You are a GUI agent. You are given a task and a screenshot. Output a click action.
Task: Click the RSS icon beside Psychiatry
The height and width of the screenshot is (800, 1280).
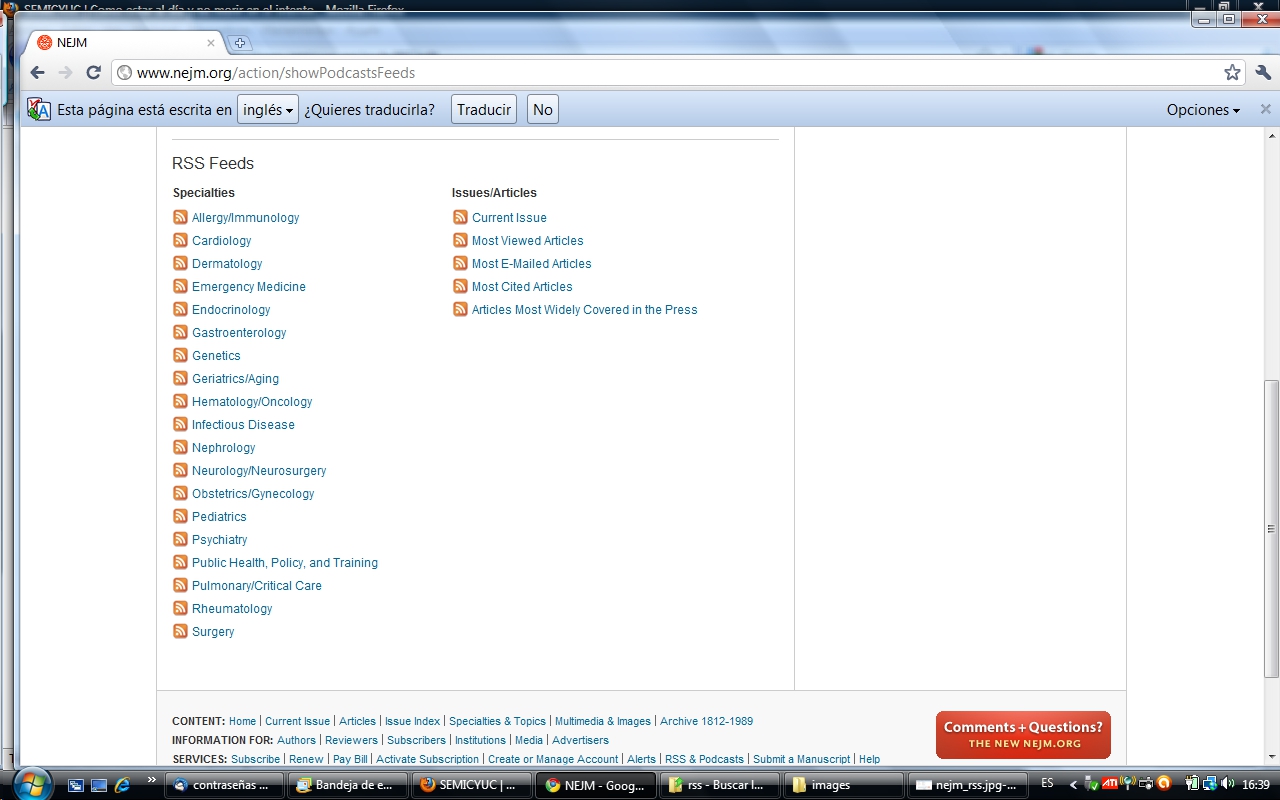180,539
